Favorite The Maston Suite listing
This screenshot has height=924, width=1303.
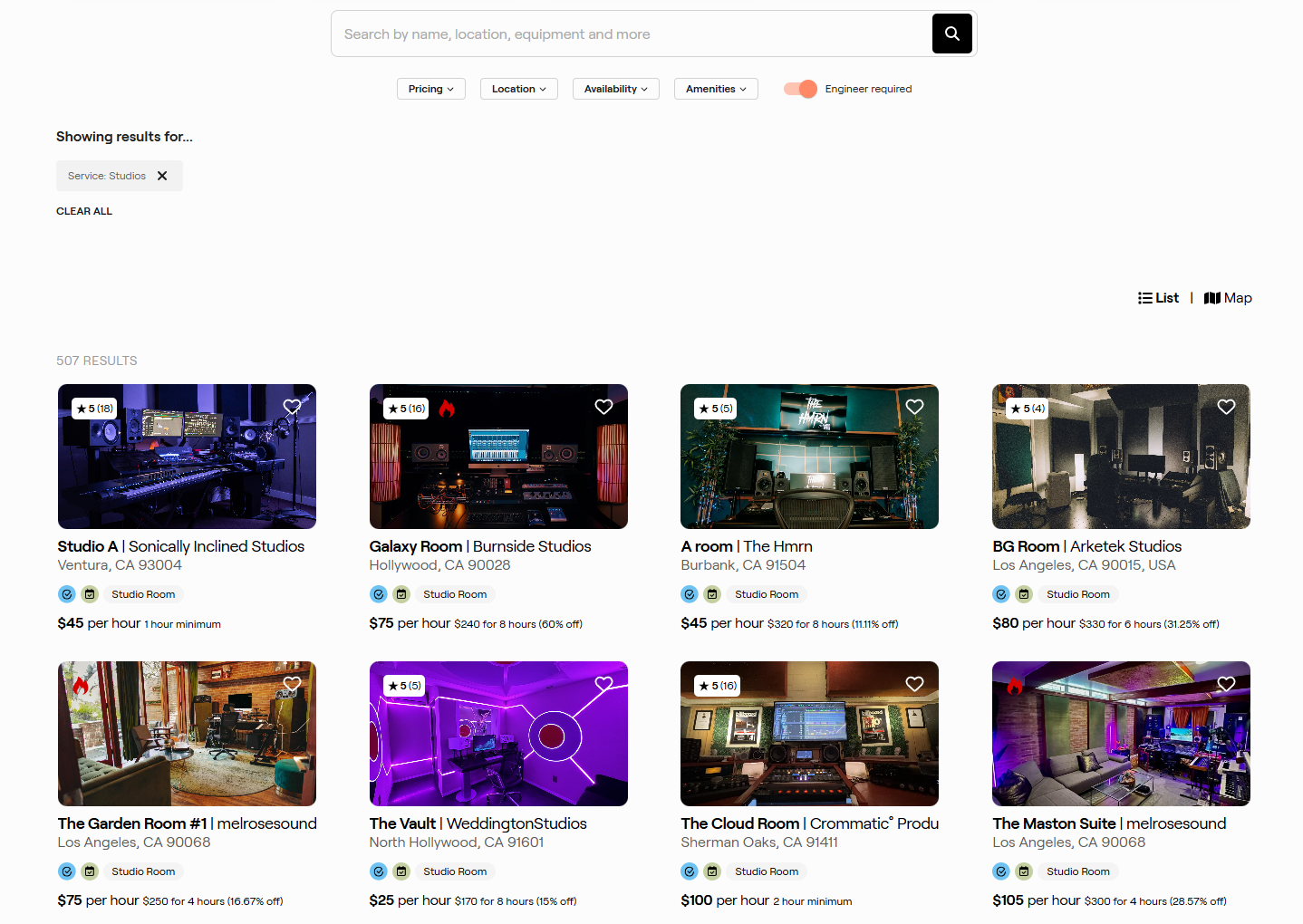coord(1226,684)
